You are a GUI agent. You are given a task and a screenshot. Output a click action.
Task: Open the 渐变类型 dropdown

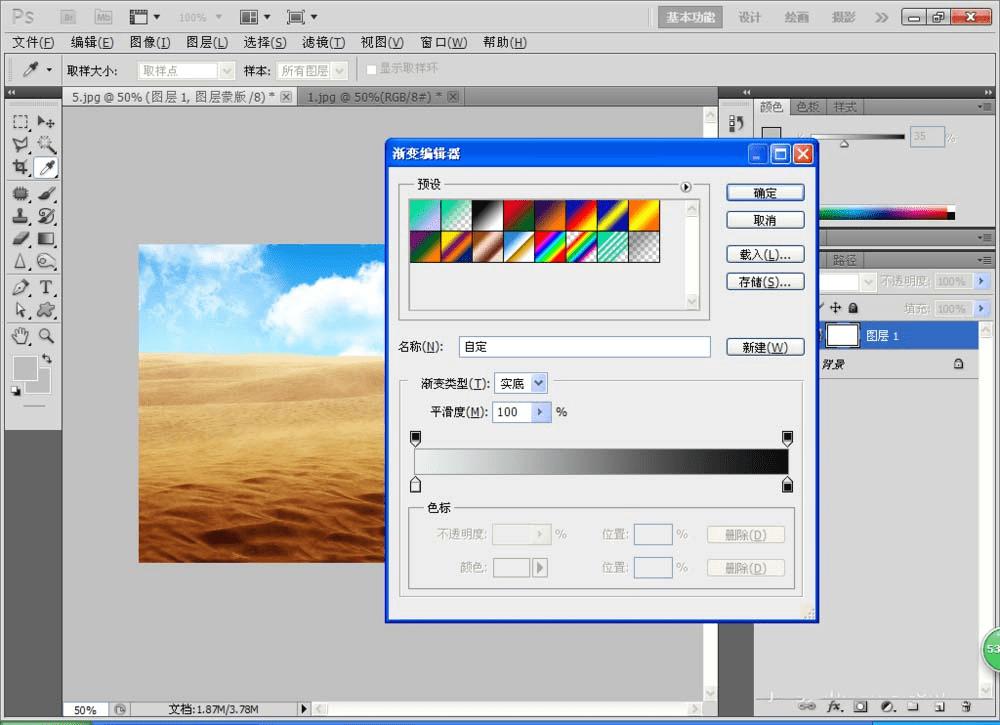point(539,383)
